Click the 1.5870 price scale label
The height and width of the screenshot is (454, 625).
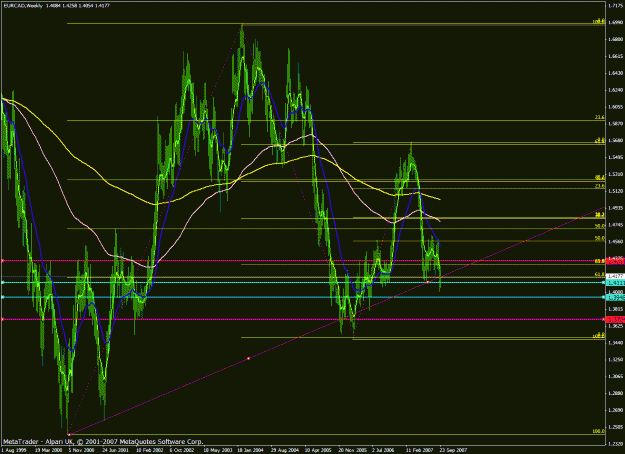614,124
